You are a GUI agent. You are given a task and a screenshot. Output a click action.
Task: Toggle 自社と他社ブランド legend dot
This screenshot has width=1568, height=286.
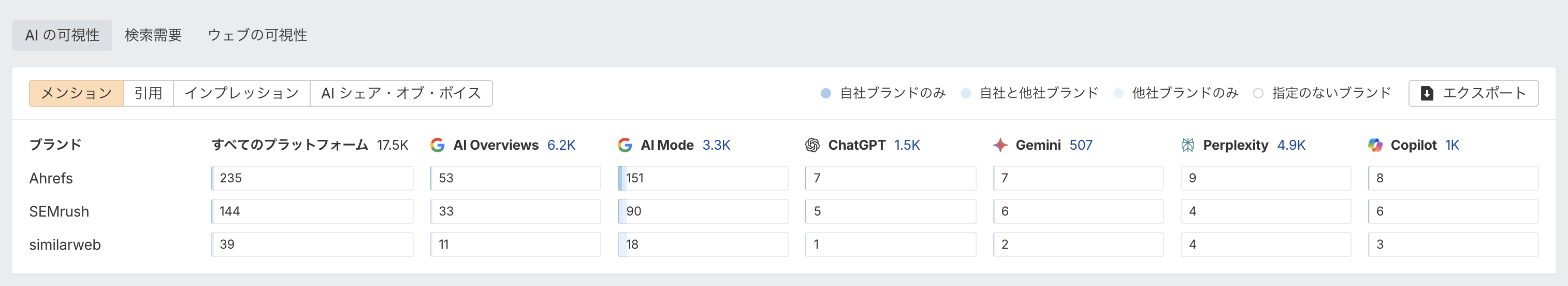click(965, 93)
